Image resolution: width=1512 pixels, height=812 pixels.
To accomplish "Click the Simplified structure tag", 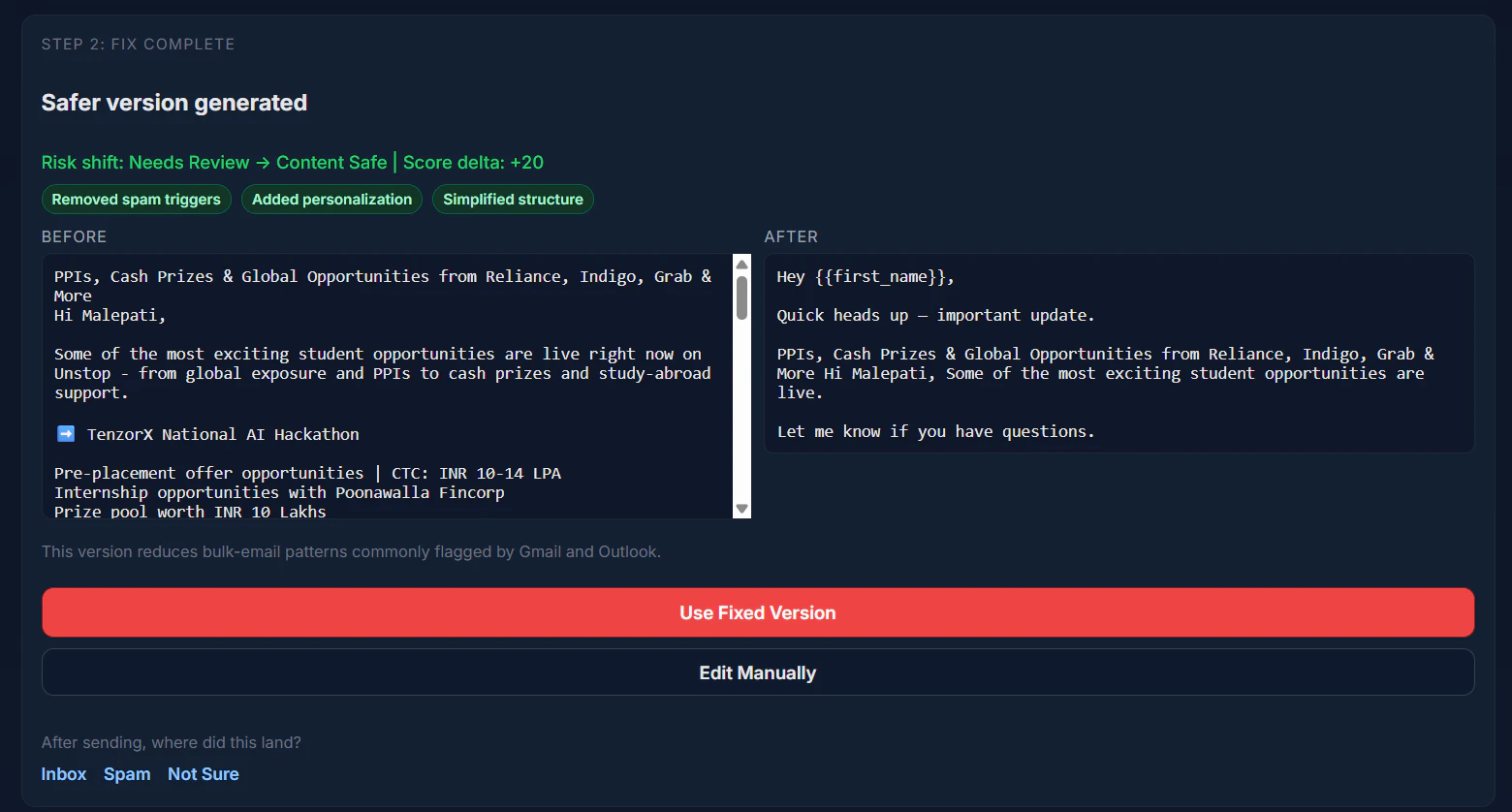I will [x=513, y=199].
